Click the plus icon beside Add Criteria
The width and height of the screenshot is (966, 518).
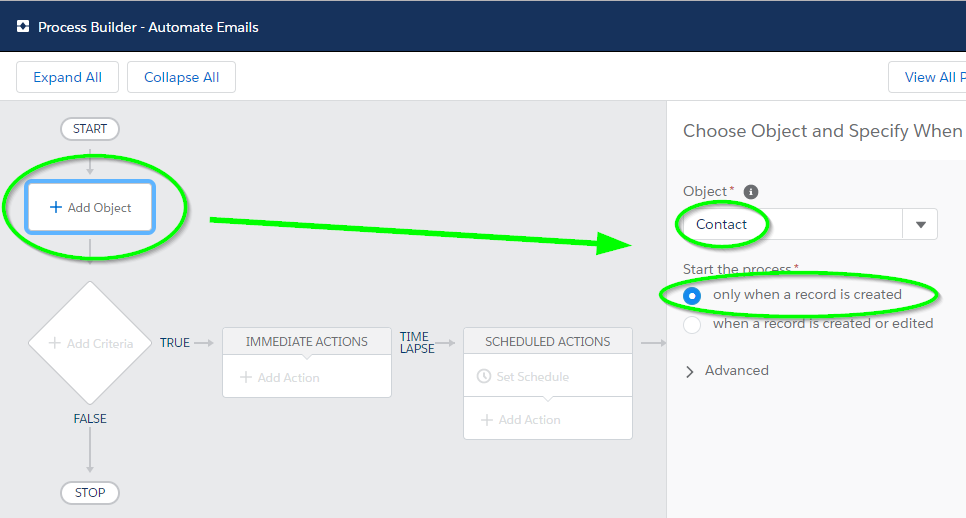pos(54,343)
